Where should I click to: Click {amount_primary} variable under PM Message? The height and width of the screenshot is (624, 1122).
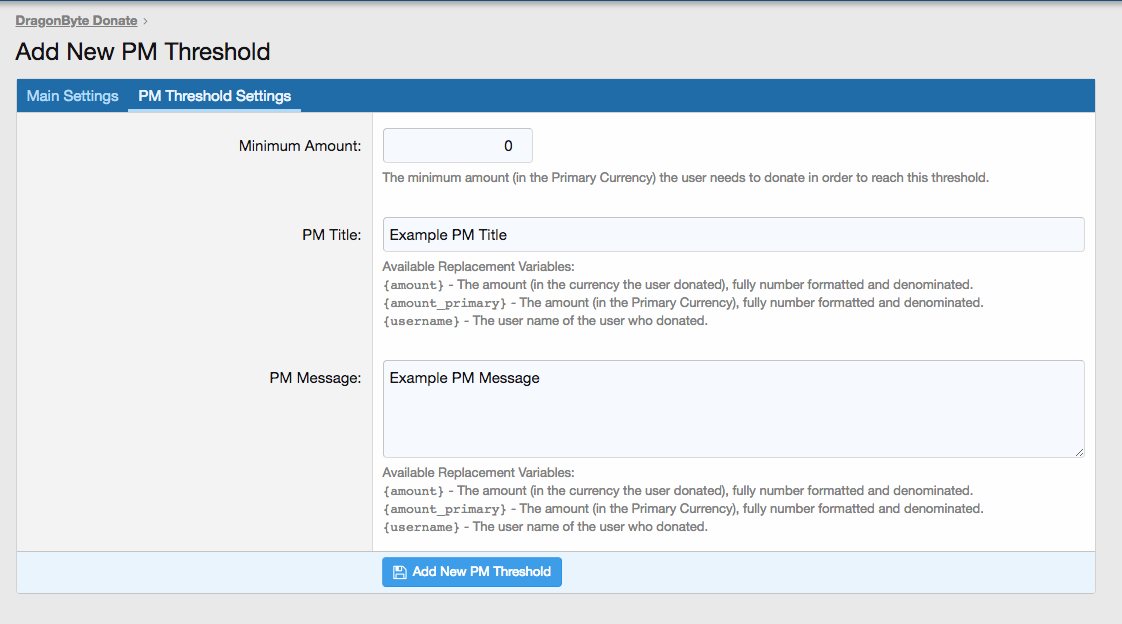coord(444,509)
